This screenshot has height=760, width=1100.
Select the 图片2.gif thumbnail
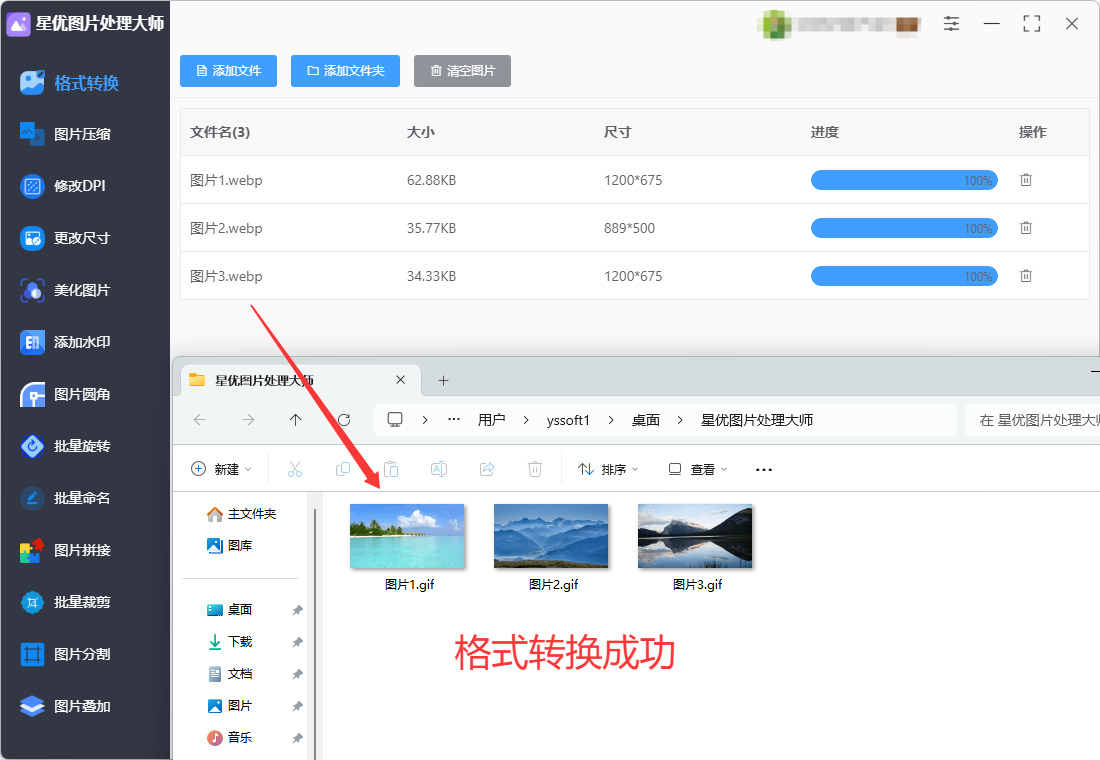click(x=551, y=536)
